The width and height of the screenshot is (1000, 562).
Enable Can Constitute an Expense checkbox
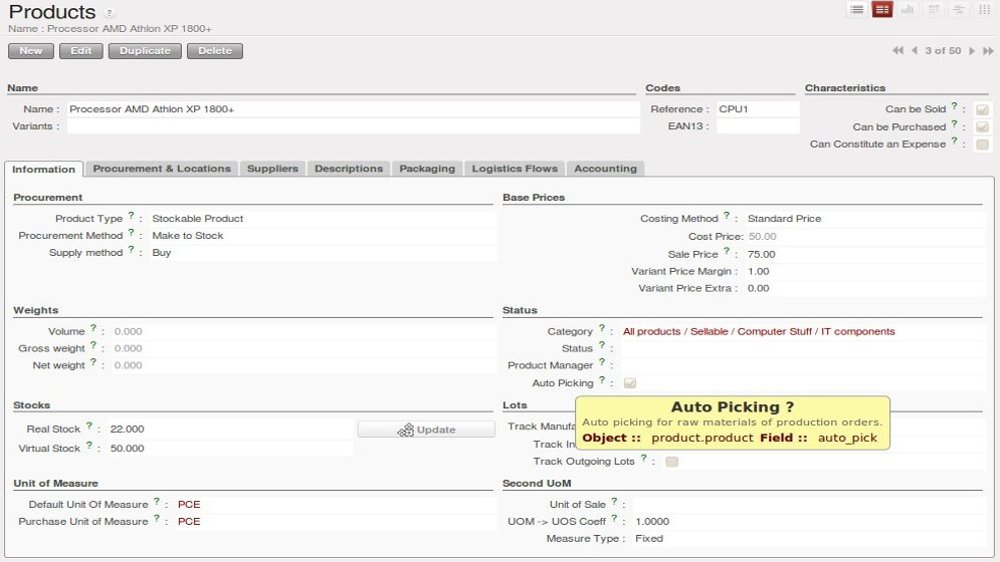(982, 144)
